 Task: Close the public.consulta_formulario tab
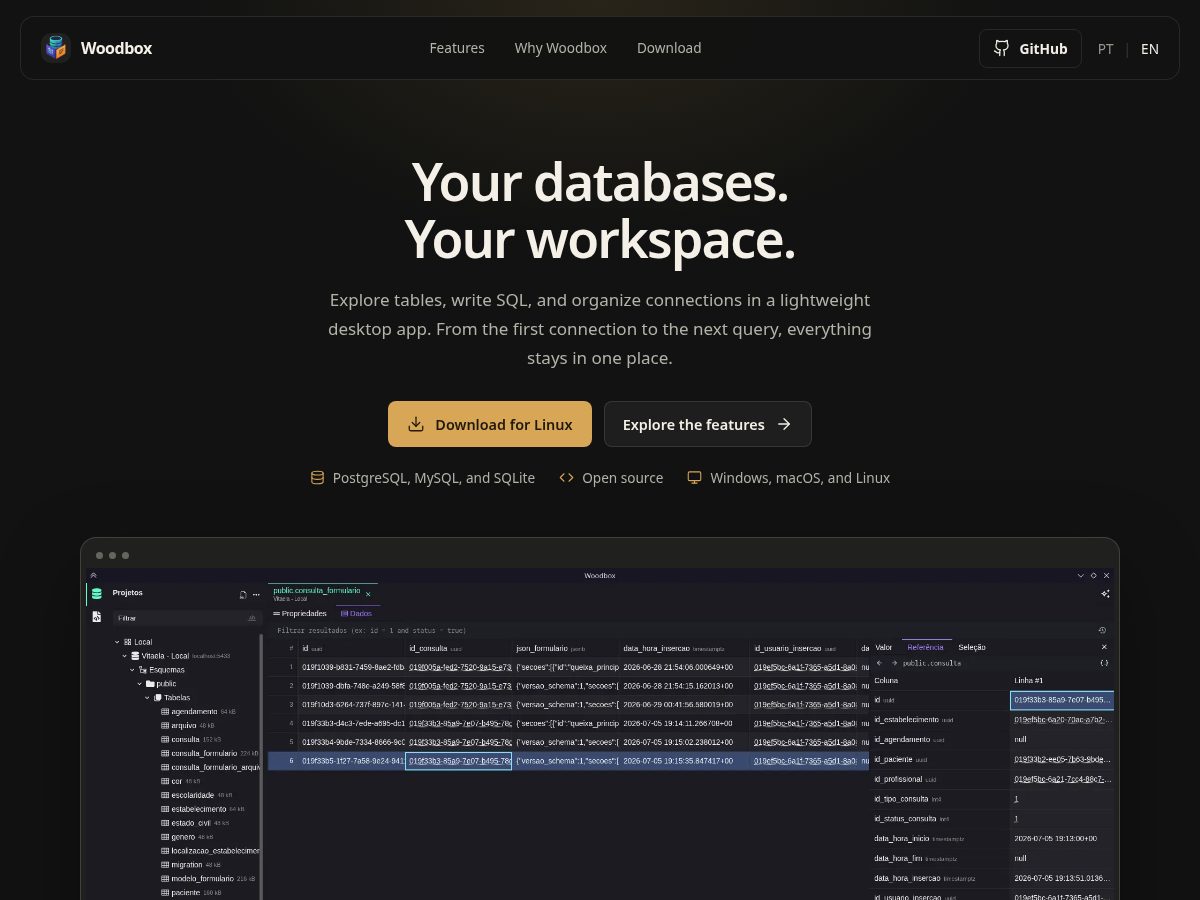pyautogui.click(x=368, y=594)
